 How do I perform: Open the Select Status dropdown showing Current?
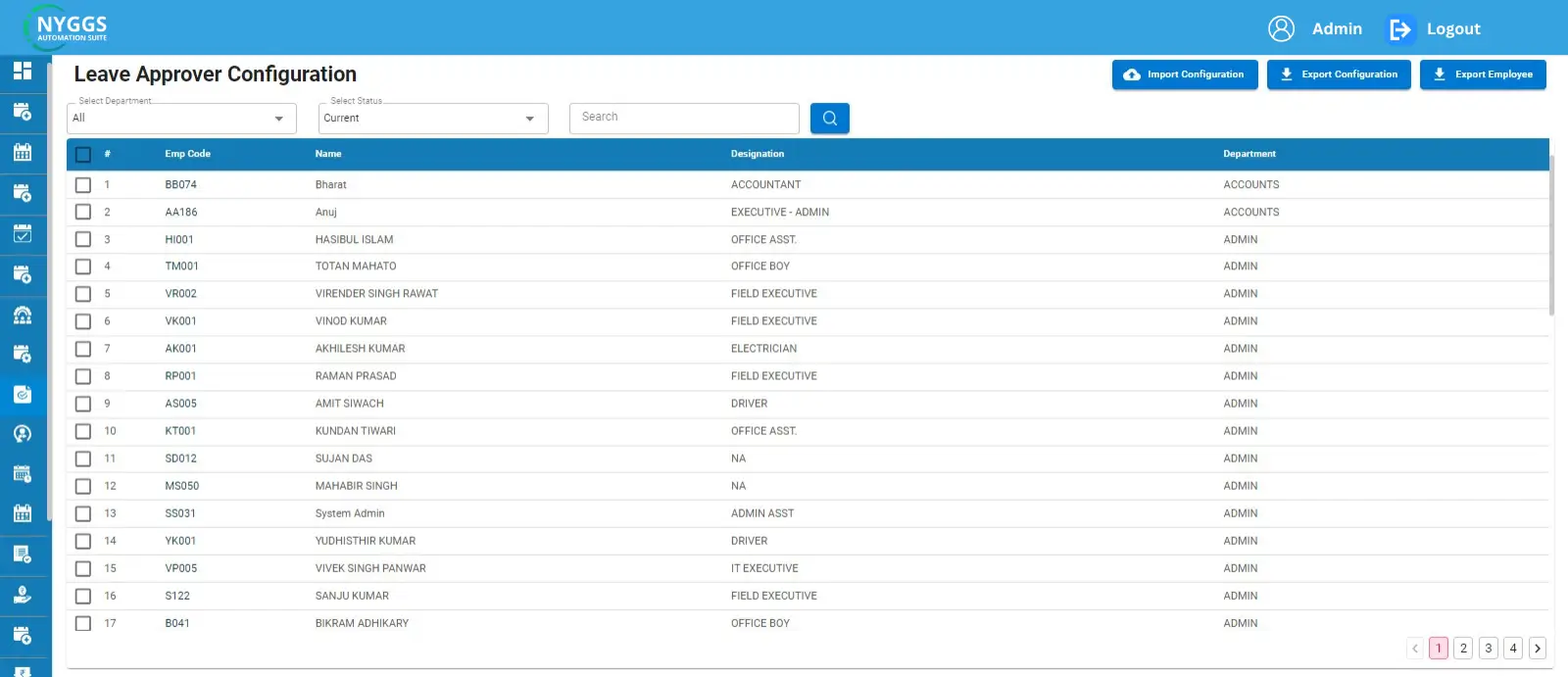(x=433, y=119)
